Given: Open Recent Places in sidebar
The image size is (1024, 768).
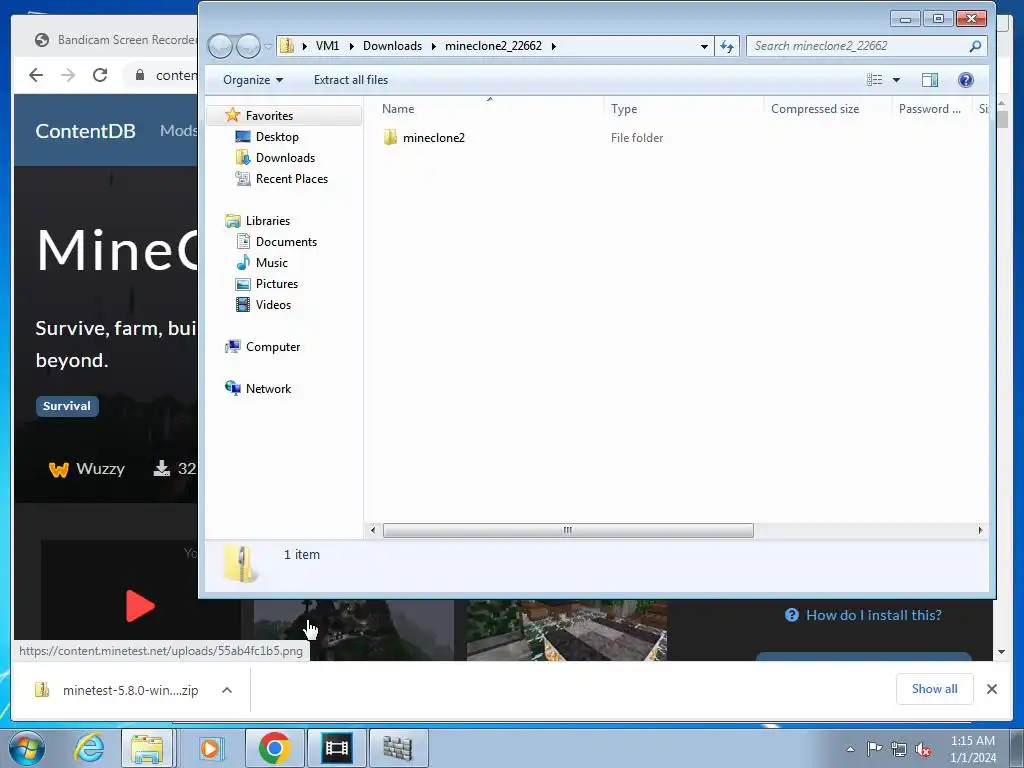Looking at the screenshot, I should click(291, 179).
